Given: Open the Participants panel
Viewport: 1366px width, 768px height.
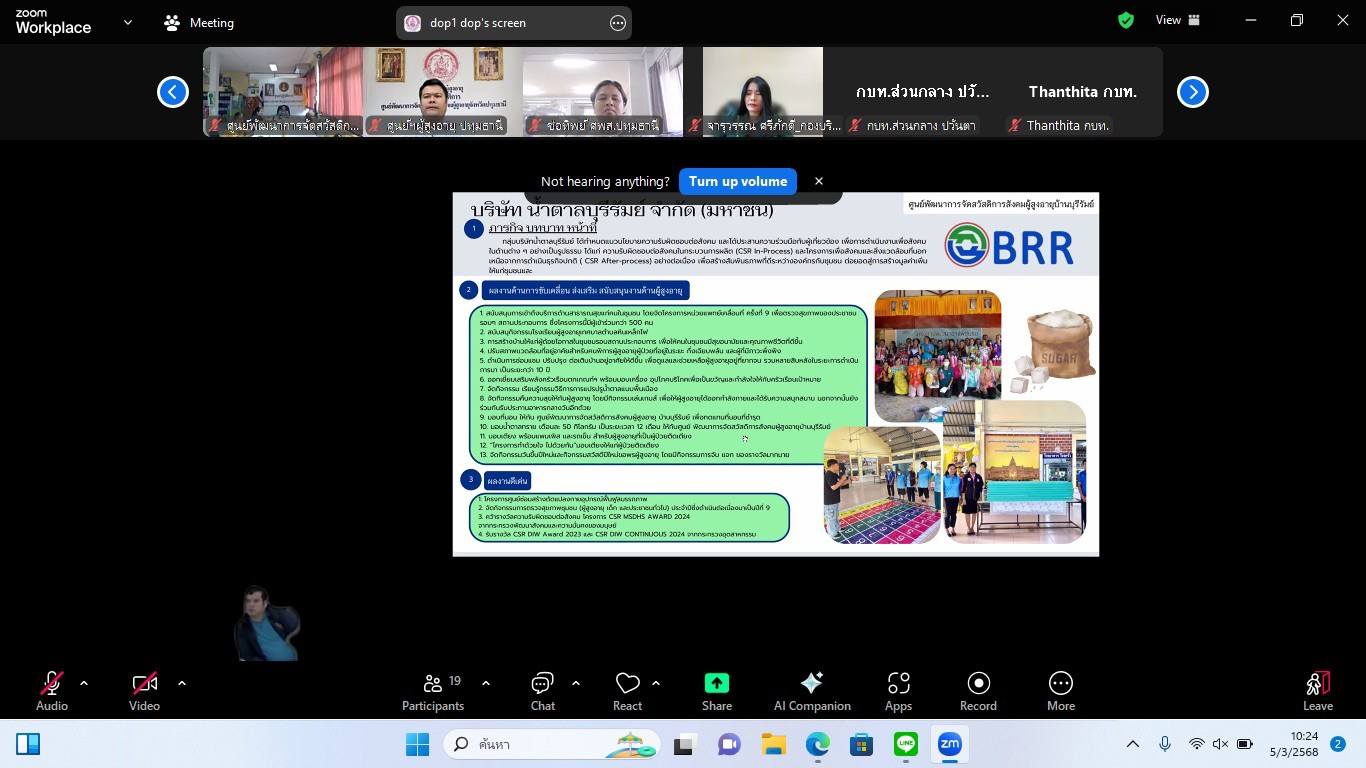Looking at the screenshot, I should 432,691.
